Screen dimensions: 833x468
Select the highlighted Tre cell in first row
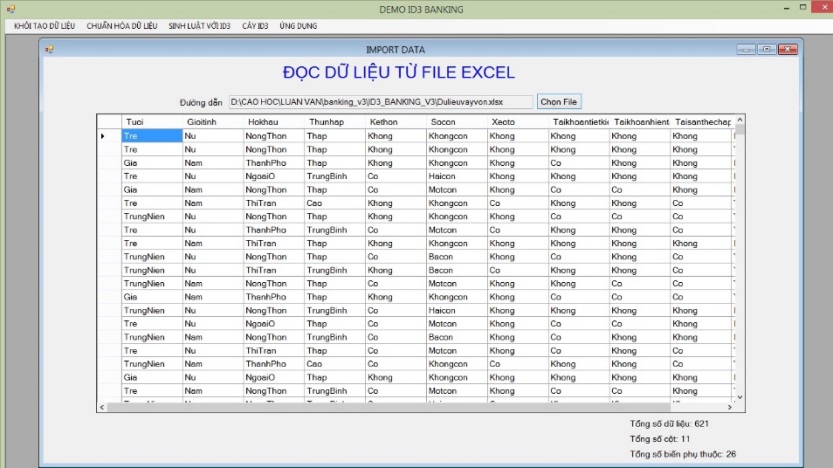152,136
